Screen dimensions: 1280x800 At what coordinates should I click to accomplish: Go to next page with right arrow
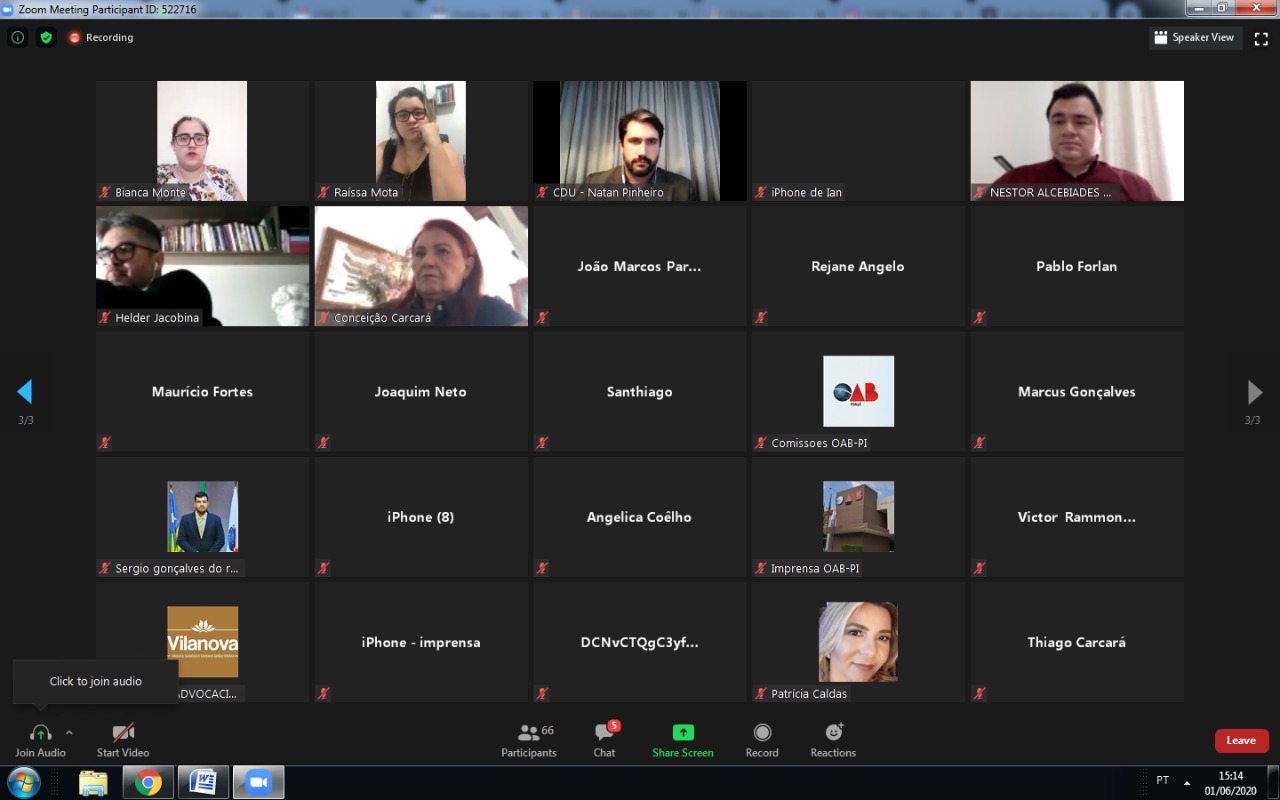(1254, 392)
